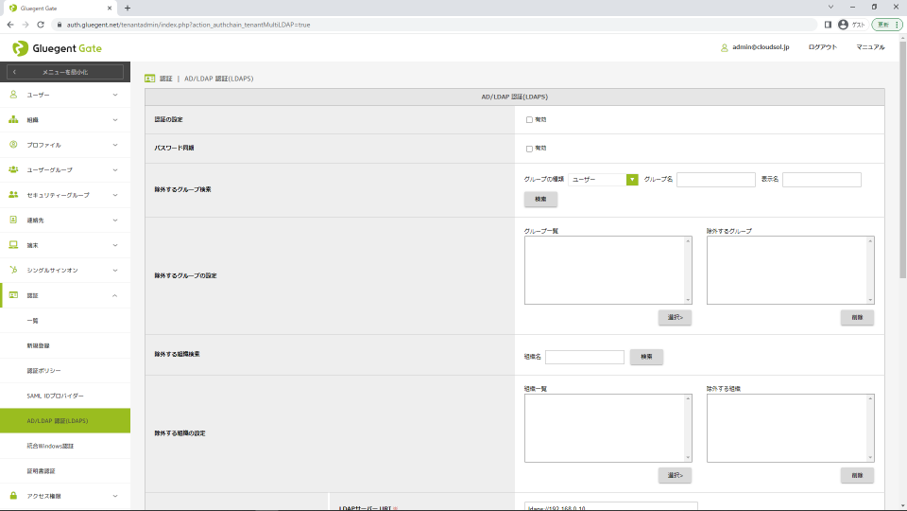This screenshot has height=511, width=907.
Task: Click the プロファイル profile icon
Action: (14, 145)
